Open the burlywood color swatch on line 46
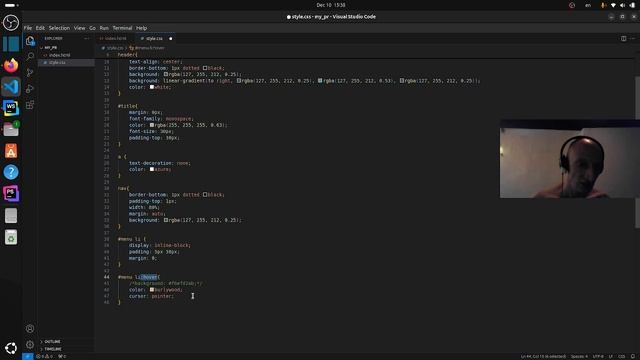This screenshot has width=640, height=360. point(152,290)
